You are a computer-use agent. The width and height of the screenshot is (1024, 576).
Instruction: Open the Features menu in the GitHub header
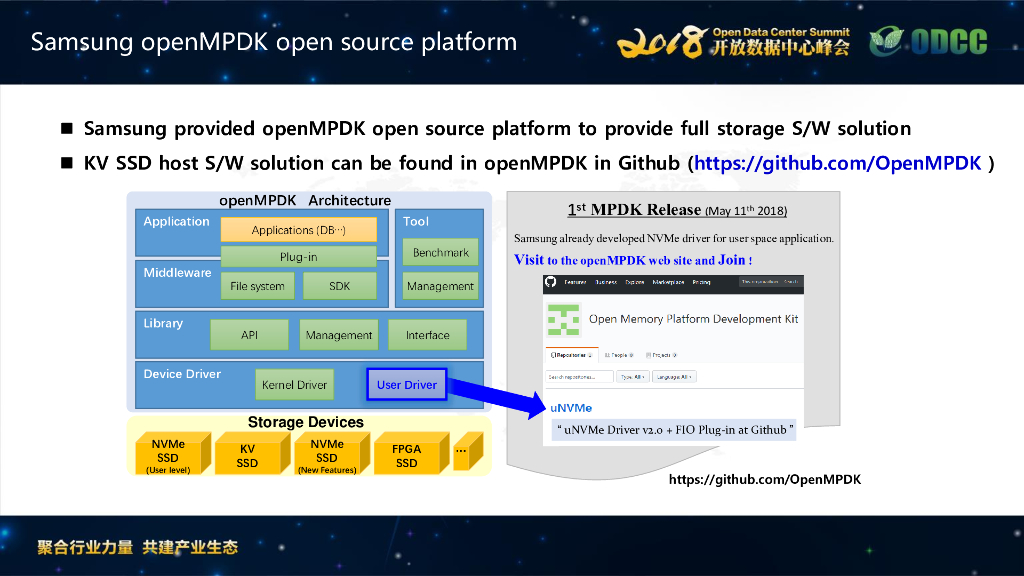click(x=576, y=282)
